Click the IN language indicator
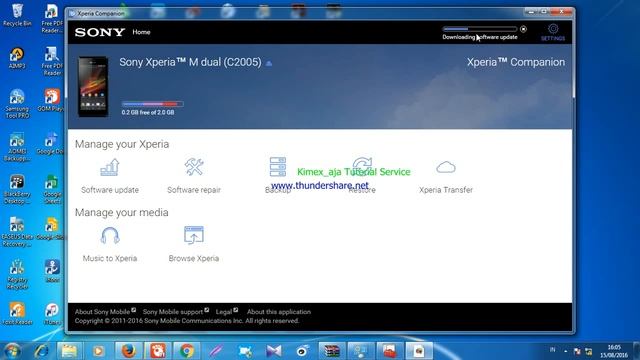The width and height of the screenshot is (640, 360). (552, 349)
